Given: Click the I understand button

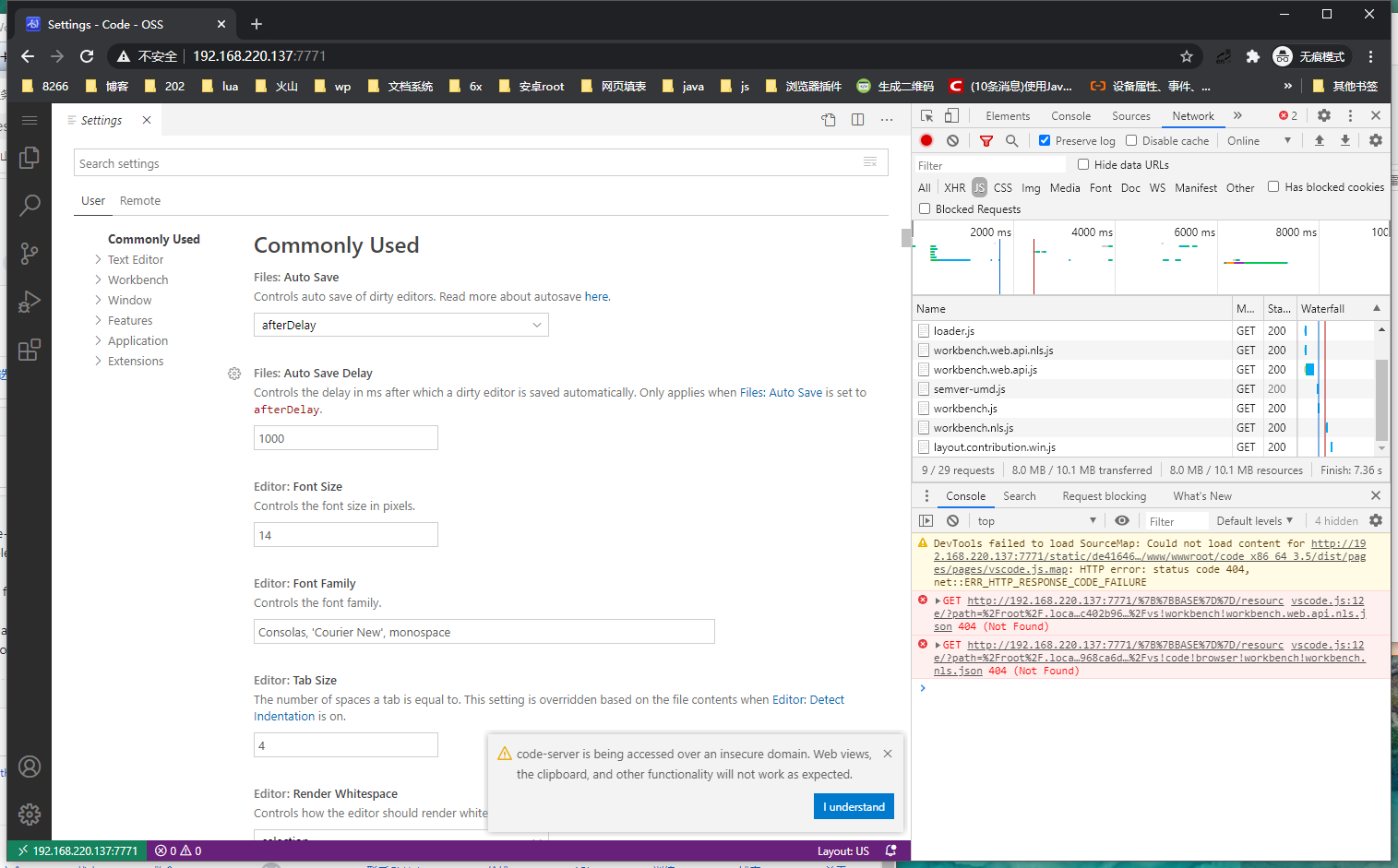Looking at the screenshot, I should pyautogui.click(x=854, y=806).
